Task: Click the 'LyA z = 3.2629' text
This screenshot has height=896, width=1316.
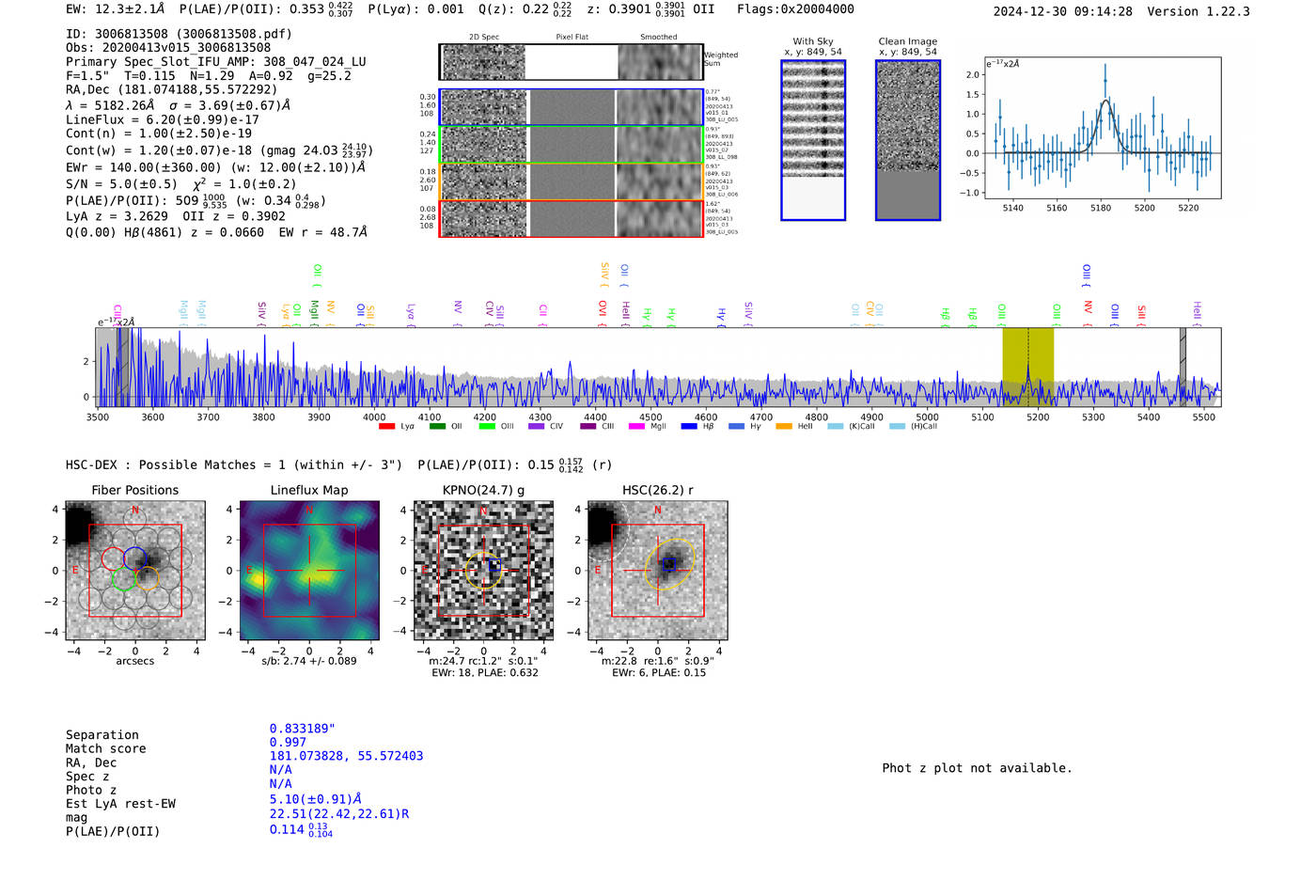Action: click(117, 216)
